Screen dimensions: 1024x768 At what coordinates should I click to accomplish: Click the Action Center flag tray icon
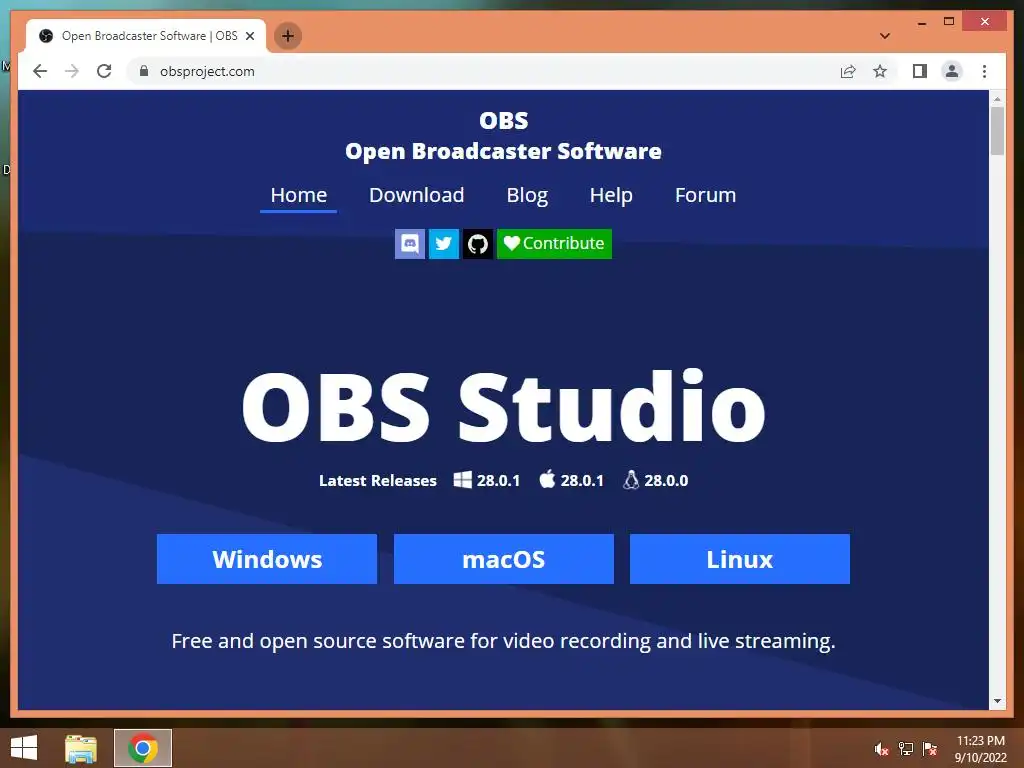tap(930, 749)
